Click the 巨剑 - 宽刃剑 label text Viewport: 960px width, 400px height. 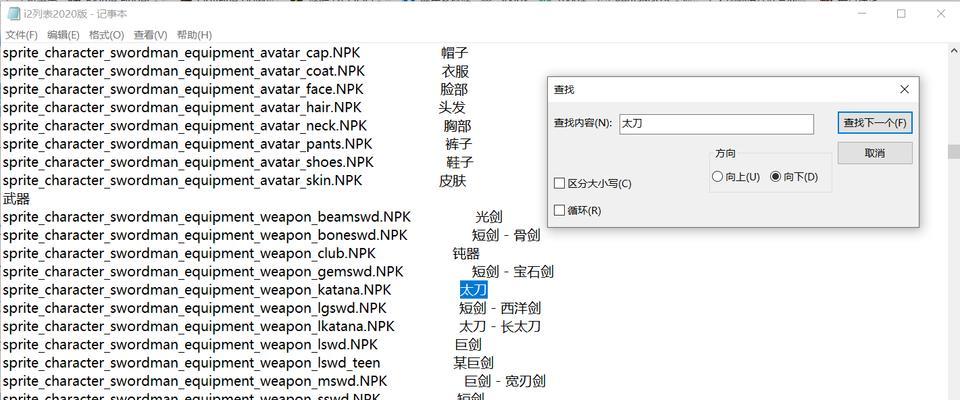tap(504, 382)
